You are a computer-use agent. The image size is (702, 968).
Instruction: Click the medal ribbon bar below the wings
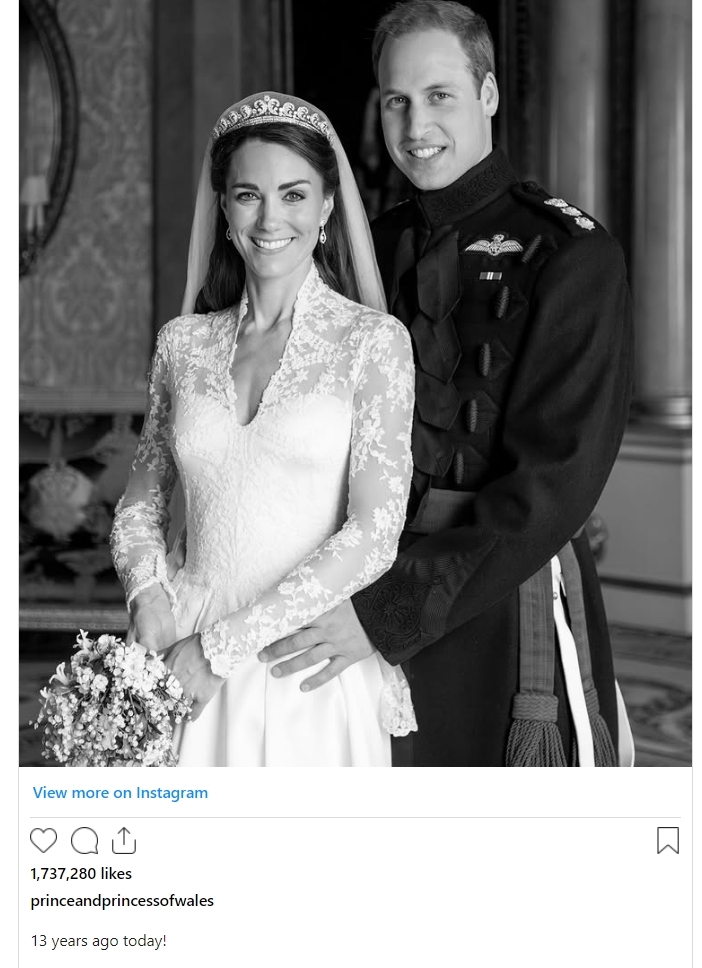pyautogui.click(x=490, y=276)
